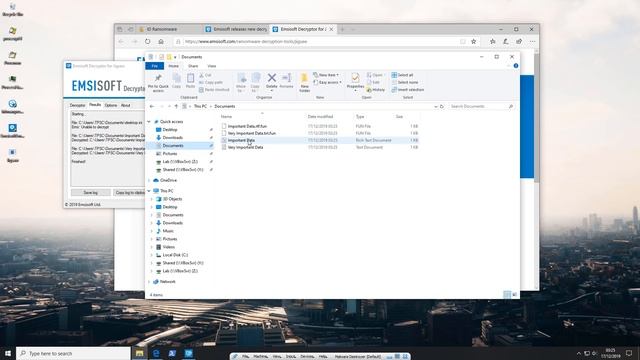Sort files by Date modified column header
This screenshot has height=360, width=640.
tap(330, 117)
